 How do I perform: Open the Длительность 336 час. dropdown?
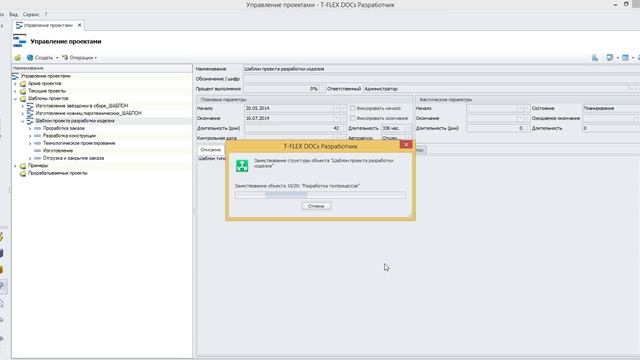[x=408, y=128]
